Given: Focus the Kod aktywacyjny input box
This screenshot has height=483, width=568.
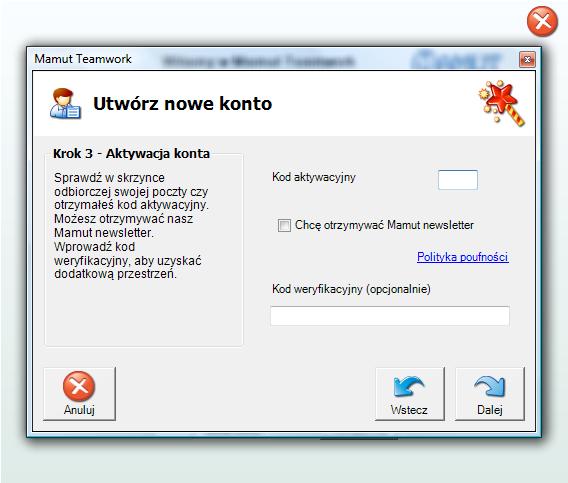Looking at the screenshot, I should coord(458,180).
